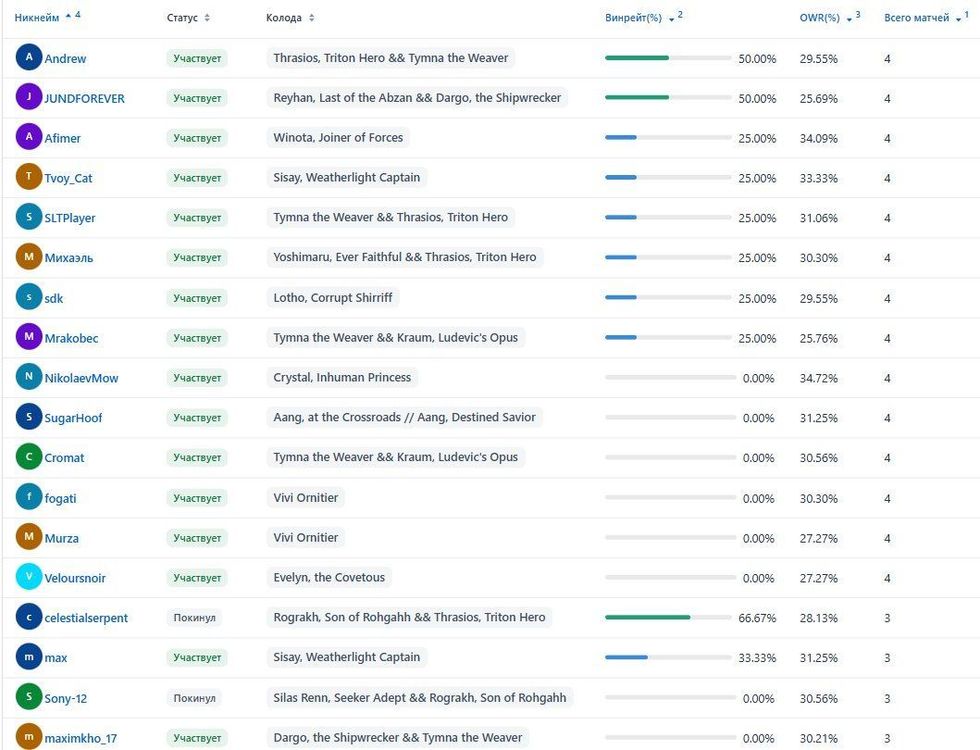This screenshot has width=980, height=750.
Task: Sort by OWR(%) column header
Action: click(819, 18)
